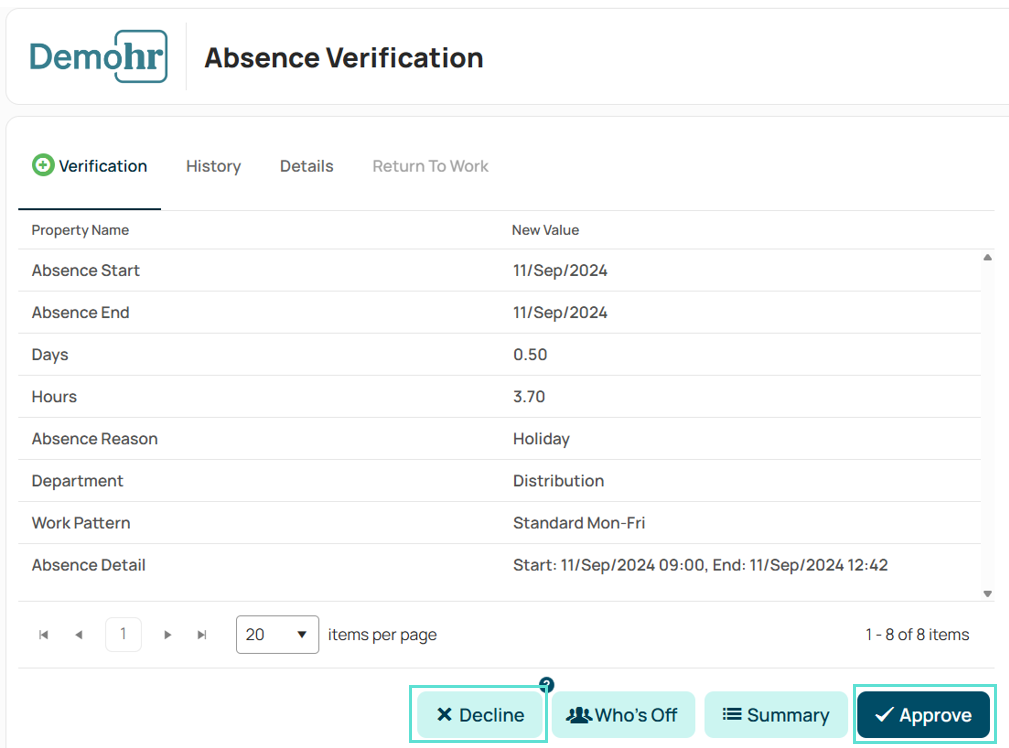This screenshot has height=748, width=1009.
Task: Decline the absence request
Action: pos(479,715)
